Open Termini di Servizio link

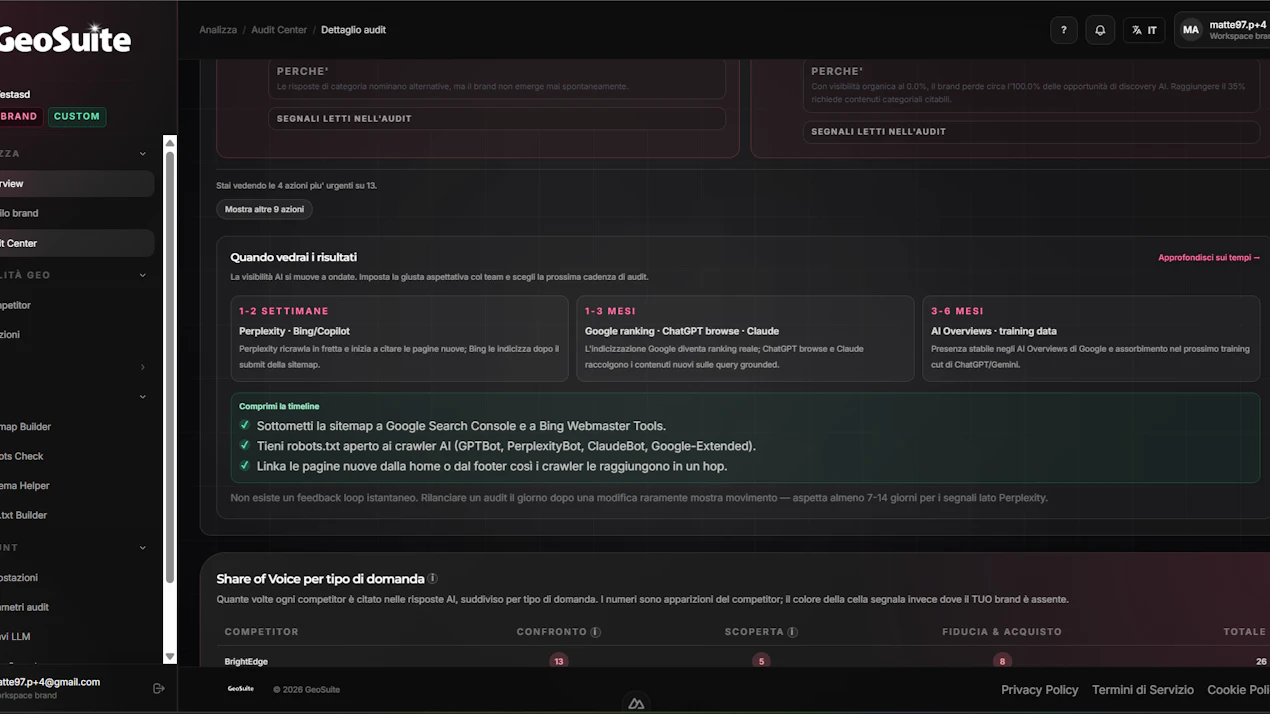tap(1143, 690)
